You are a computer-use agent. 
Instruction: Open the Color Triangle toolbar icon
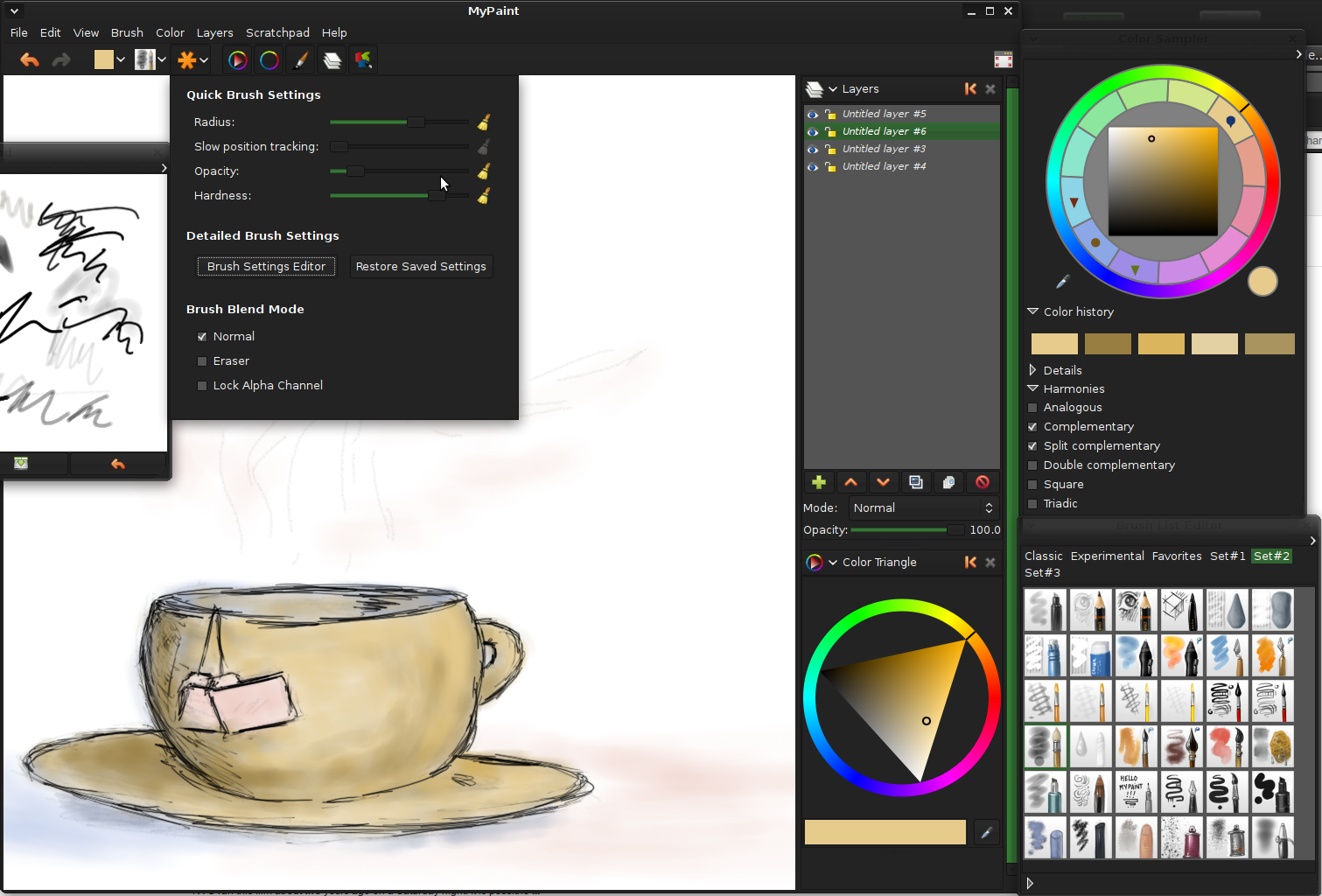(x=237, y=59)
